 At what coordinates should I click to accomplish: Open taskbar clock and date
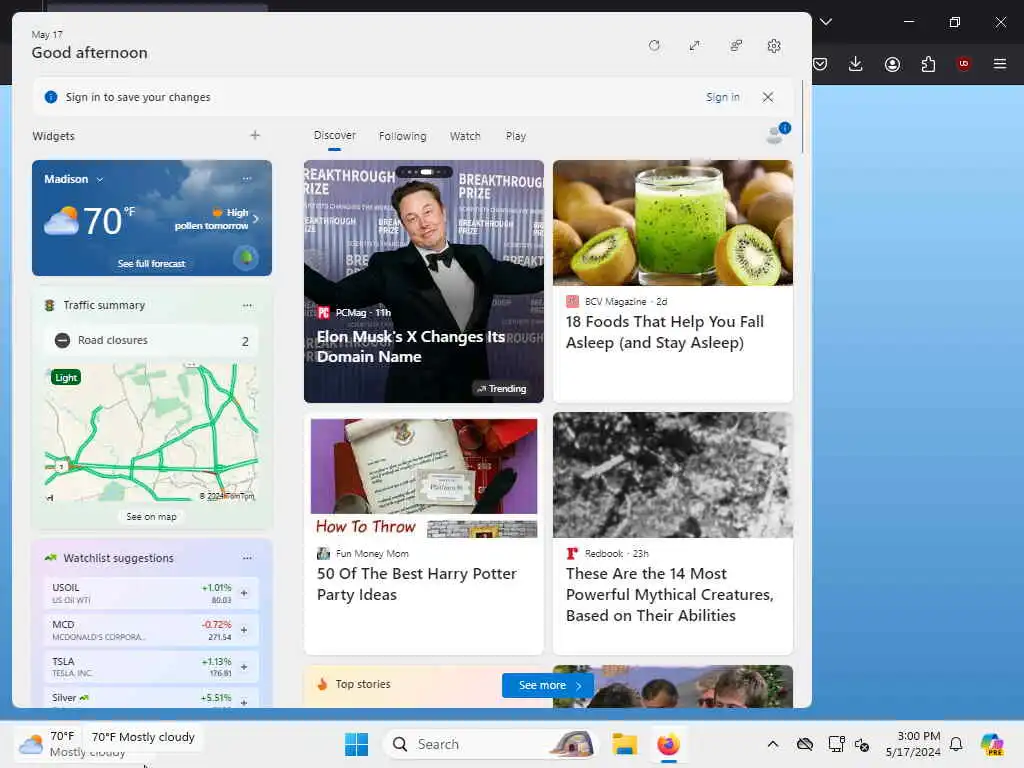913,744
